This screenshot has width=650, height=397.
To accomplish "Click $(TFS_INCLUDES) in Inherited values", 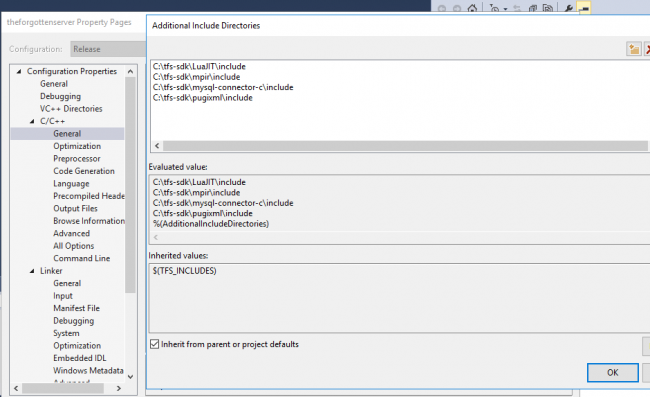I will (184, 271).
